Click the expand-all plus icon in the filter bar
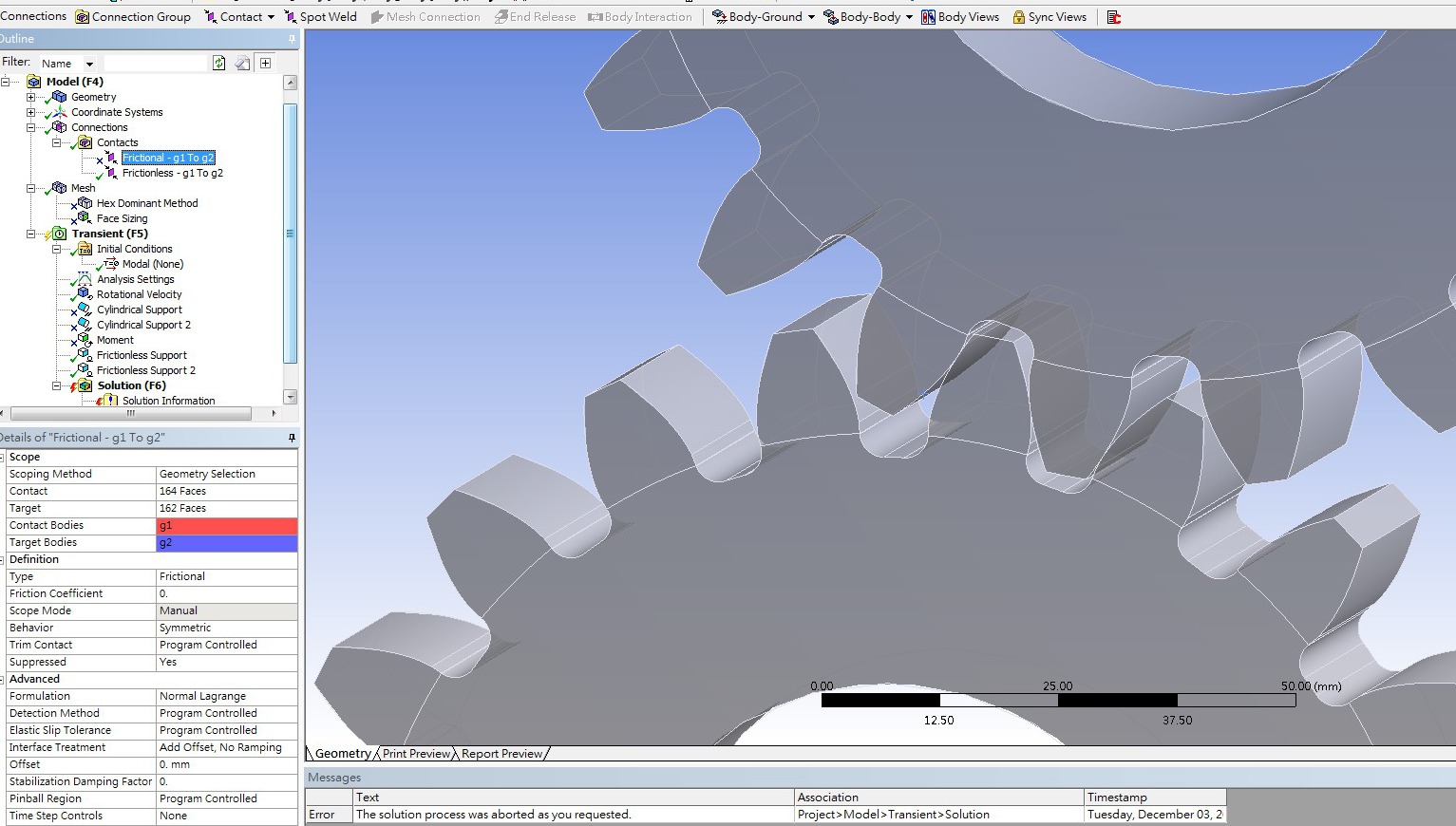 pos(266,63)
